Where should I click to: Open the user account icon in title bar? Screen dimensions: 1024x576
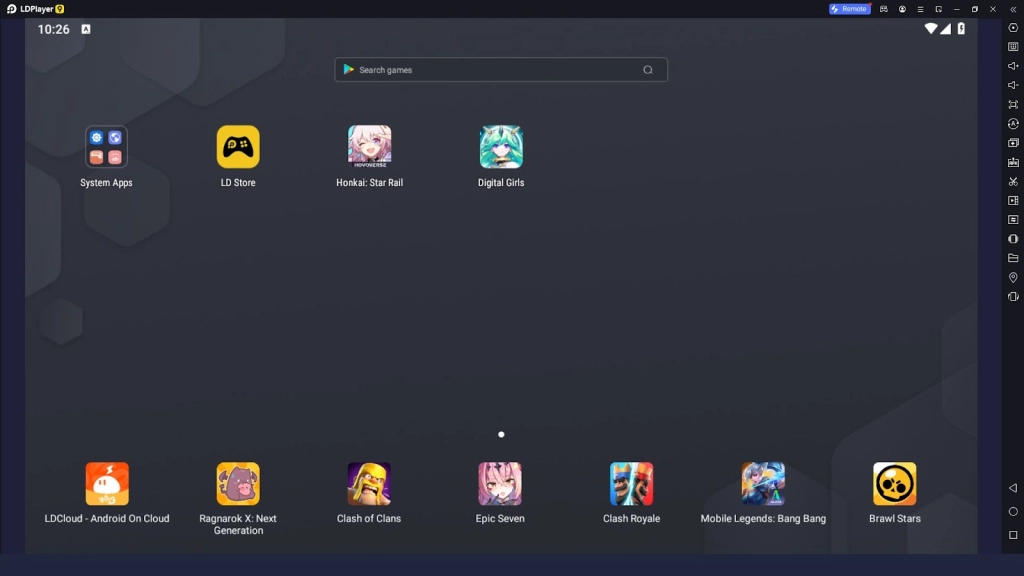point(902,9)
